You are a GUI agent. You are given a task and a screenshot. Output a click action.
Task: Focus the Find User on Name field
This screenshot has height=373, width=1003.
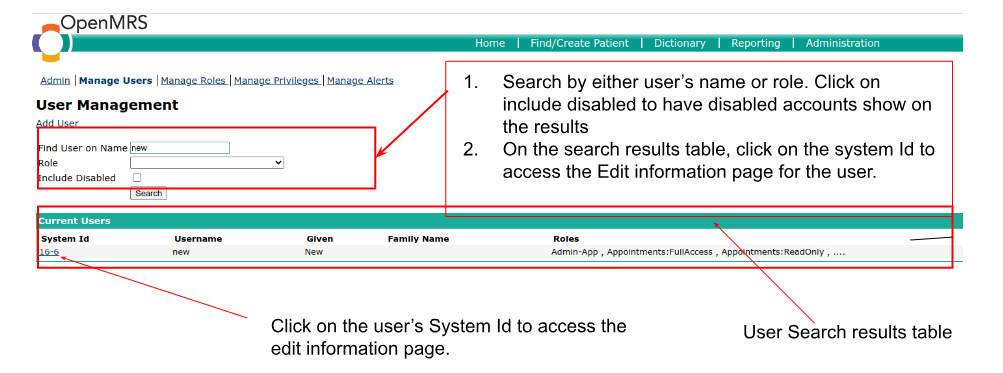point(180,148)
